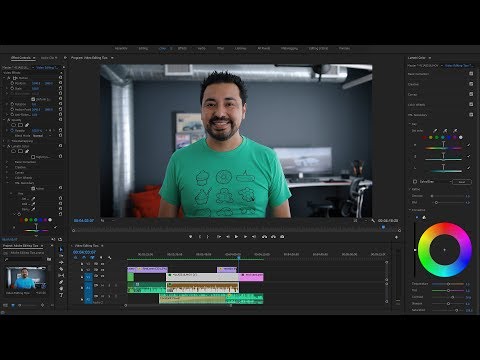Select the Razor tool
Image resolution: width=480 pixels, height=360 pixels.
point(61,269)
